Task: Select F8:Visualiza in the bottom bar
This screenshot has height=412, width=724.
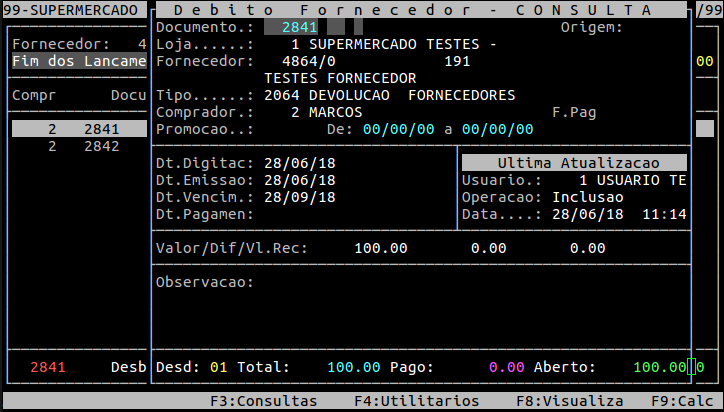Action: pos(569,400)
